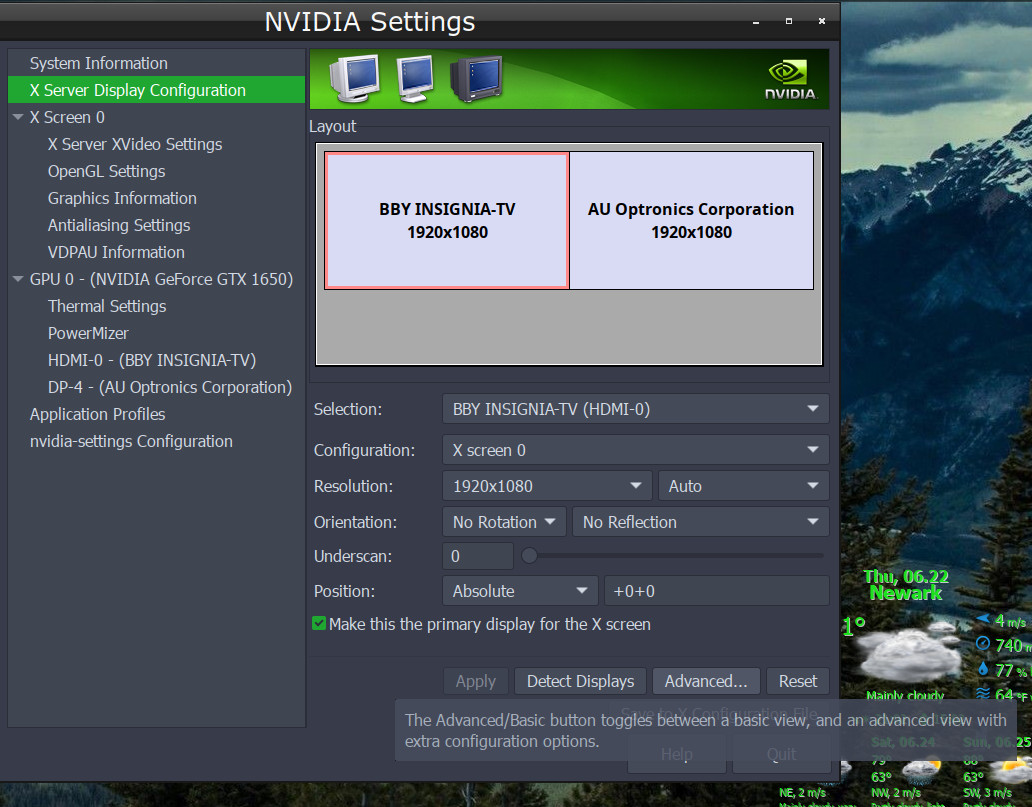Click the NVIDIA logo in banner
The height and width of the screenshot is (807, 1032).
(x=790, y=80)
